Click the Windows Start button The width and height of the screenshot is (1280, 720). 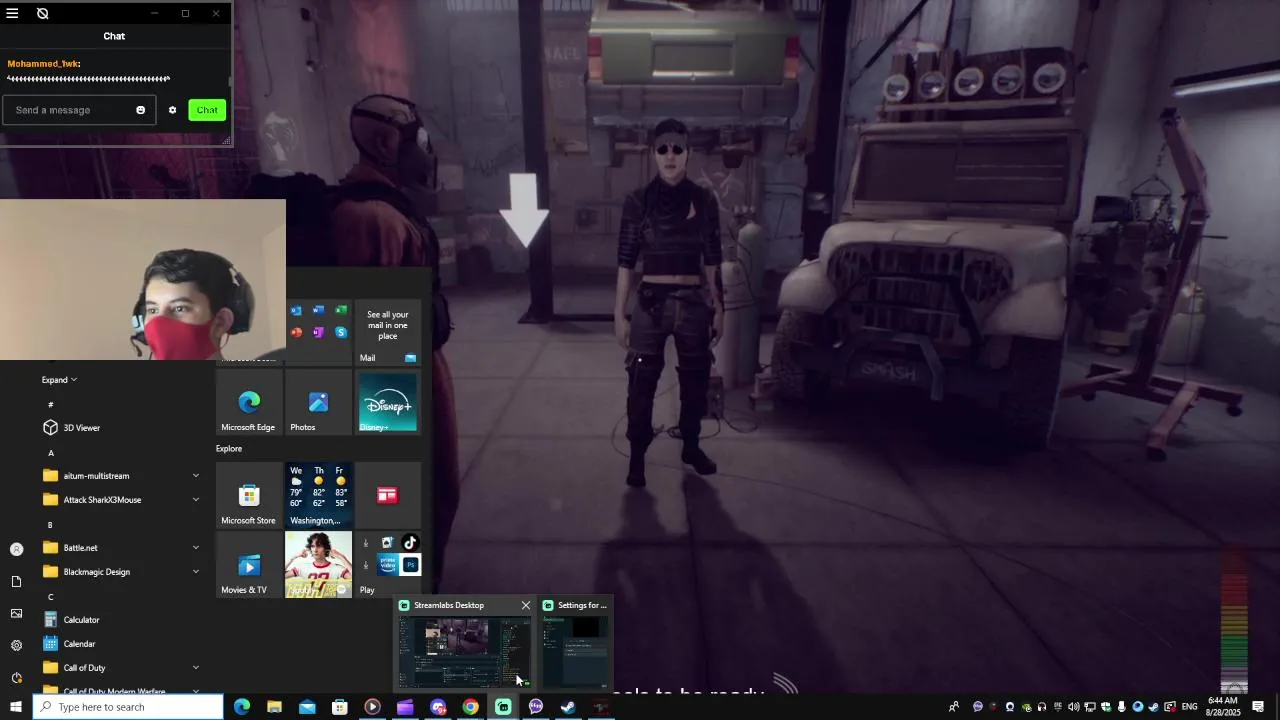[15, 707]
